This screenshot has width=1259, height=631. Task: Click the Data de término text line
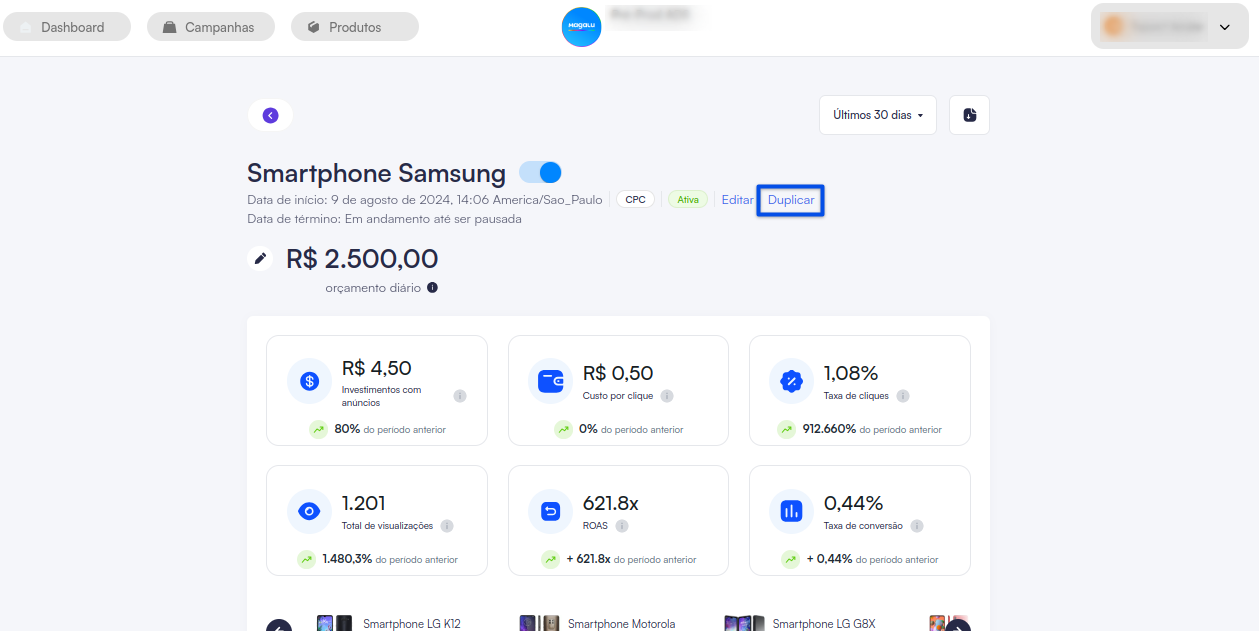384,218
